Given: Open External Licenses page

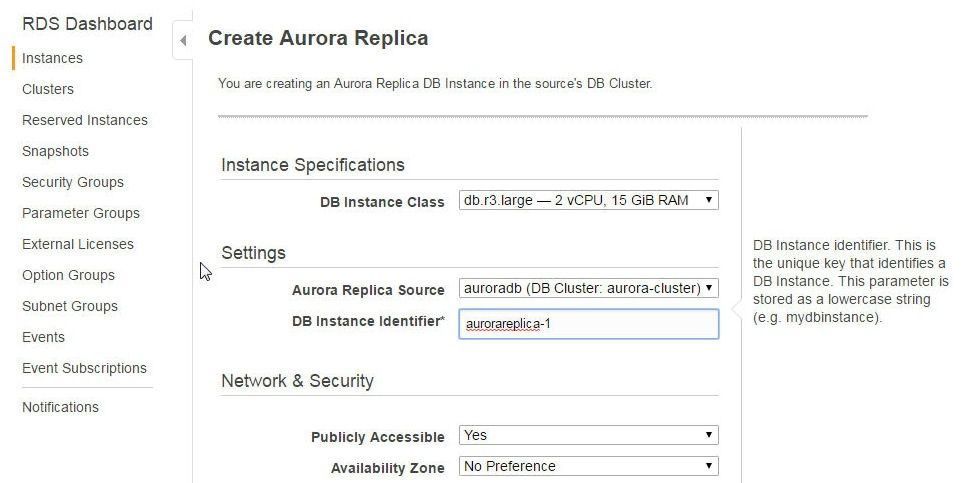Looking at the screenshot, I should click(x=78, y=244).
